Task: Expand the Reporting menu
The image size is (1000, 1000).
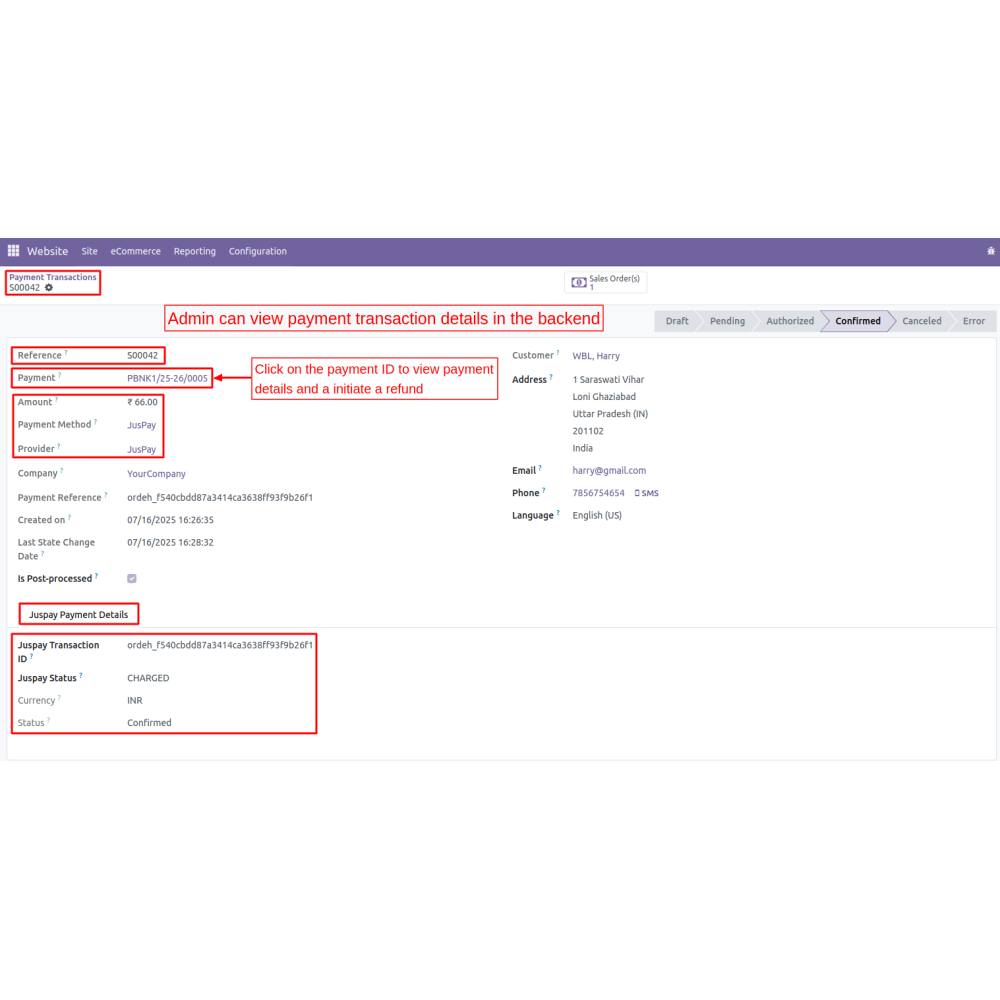Action: [x=194, y=251]
